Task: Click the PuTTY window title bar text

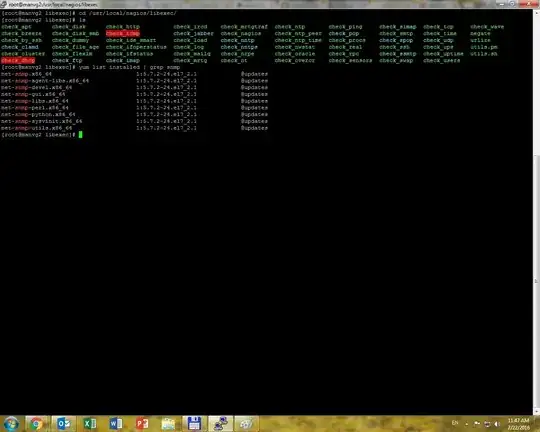Action: (53, 4)
